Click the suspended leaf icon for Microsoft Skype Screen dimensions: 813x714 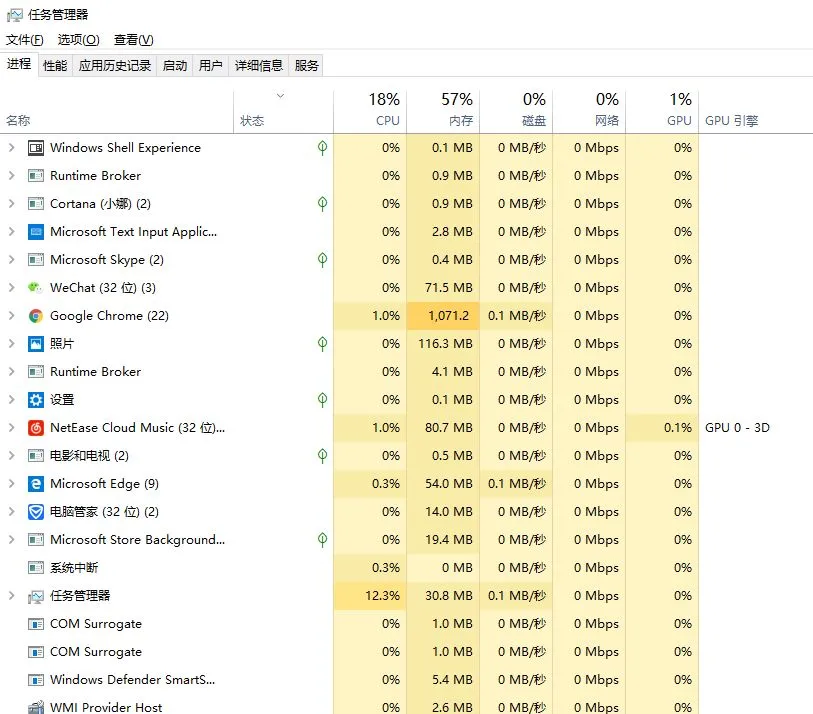[x=323, y=260]
